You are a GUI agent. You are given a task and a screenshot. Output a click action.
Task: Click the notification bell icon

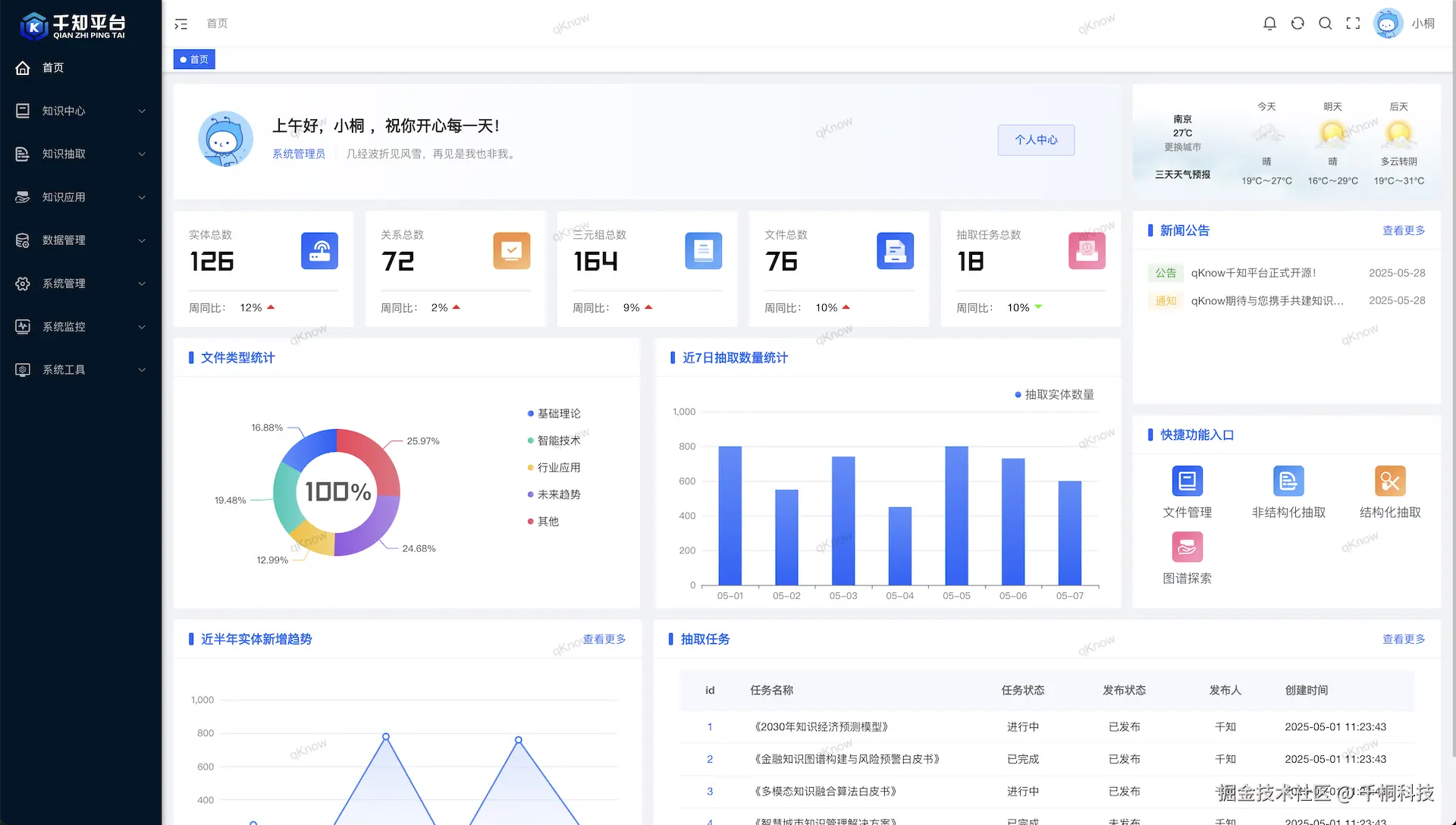click(x=1269, y=24)
